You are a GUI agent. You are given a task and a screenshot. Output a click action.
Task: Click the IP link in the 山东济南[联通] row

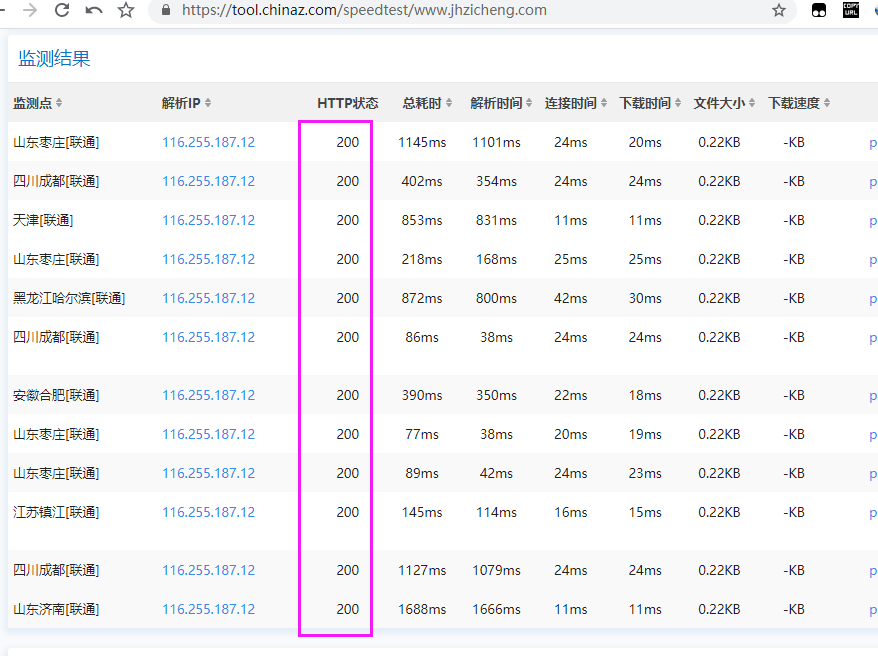pos(208,609)
